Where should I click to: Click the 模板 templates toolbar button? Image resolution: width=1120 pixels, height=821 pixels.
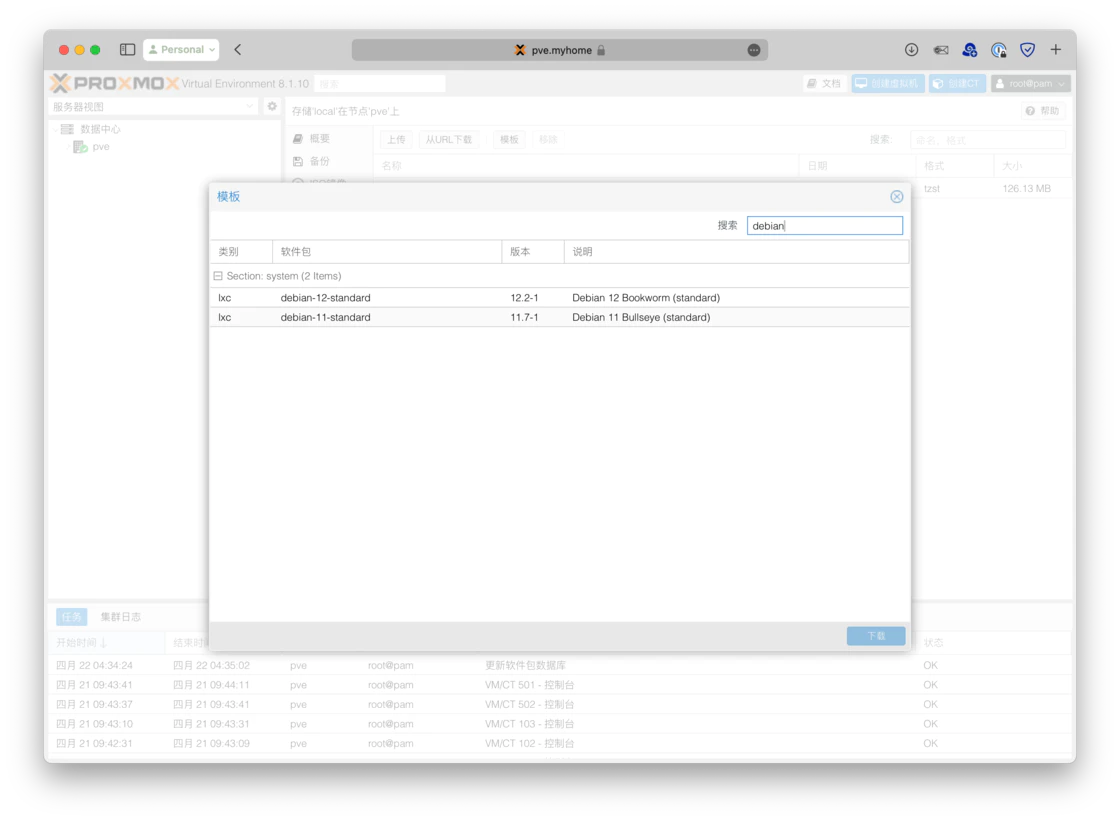coord(509,139)
